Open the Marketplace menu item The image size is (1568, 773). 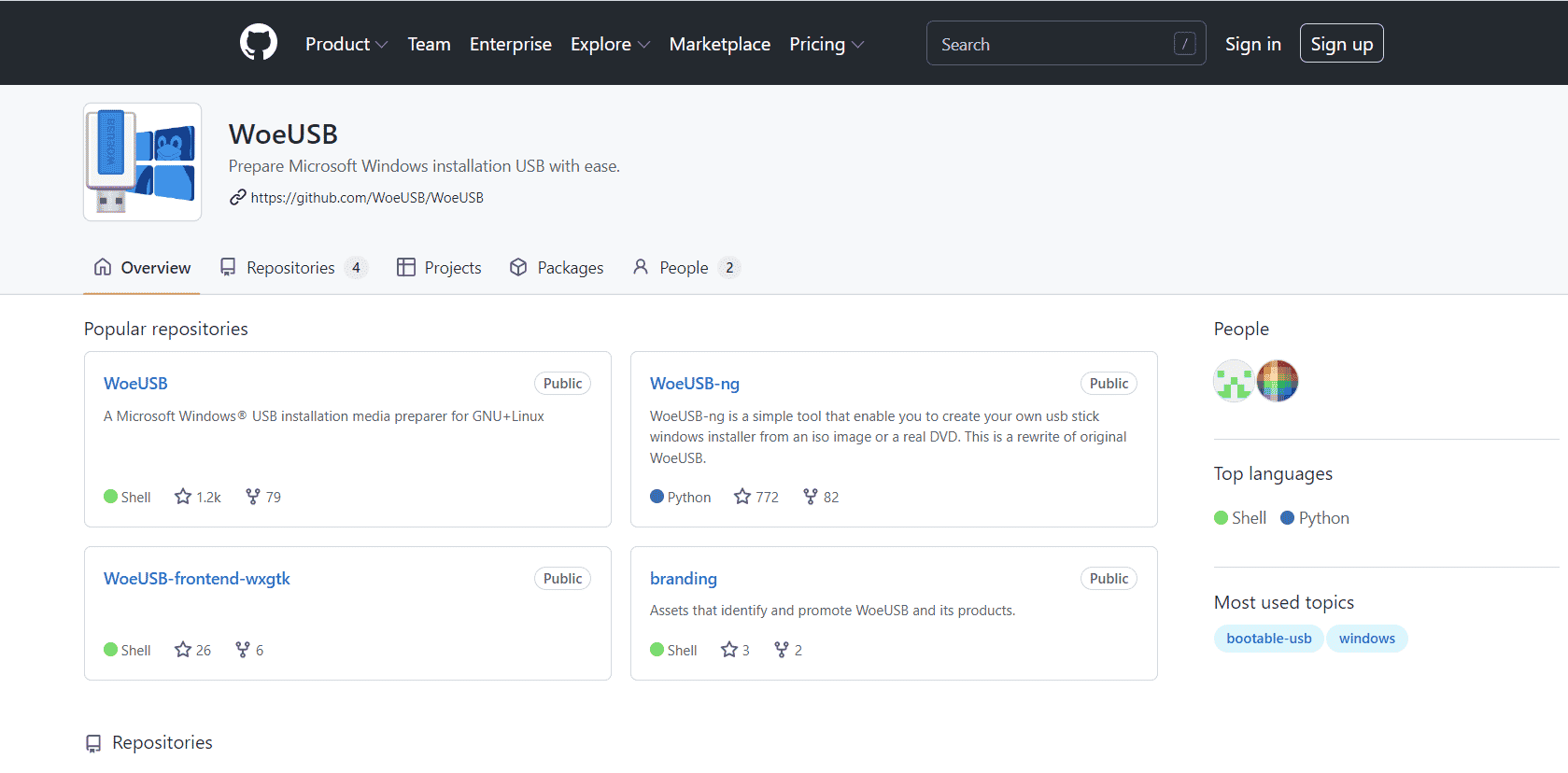(720, 44)
